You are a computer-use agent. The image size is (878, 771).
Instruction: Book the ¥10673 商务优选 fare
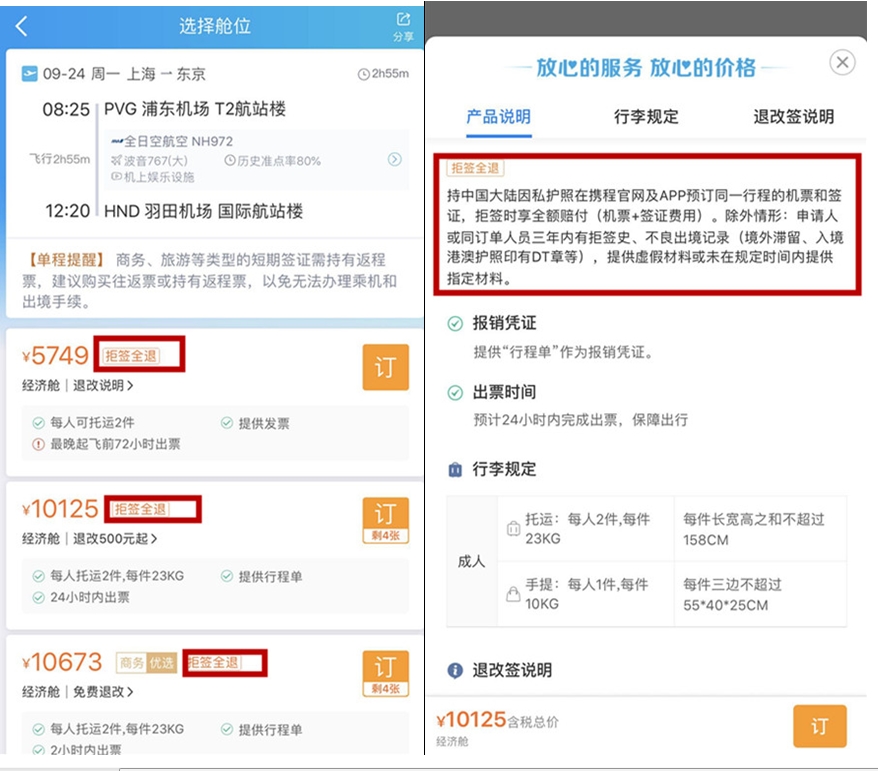coord(385,673)
